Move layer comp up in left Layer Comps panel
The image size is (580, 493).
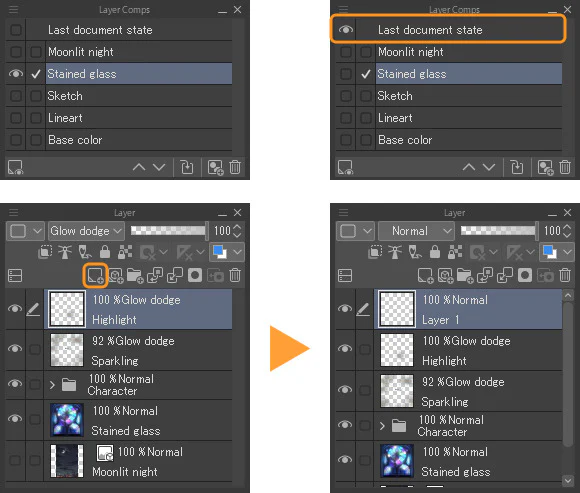tap(139, 168)
